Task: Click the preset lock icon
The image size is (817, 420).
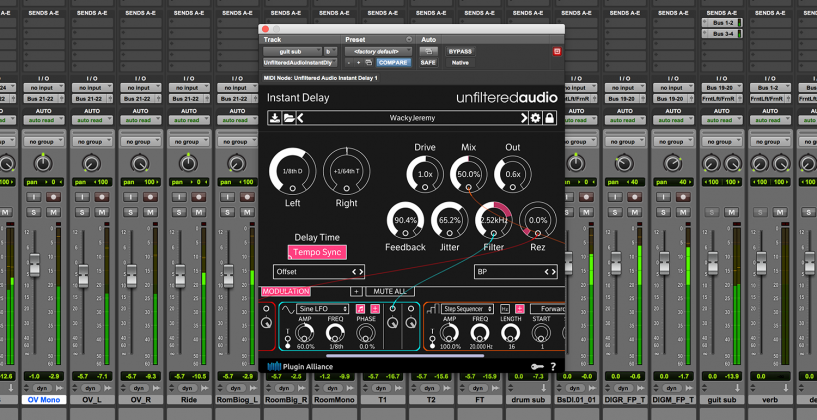Action: pos(549,118)
